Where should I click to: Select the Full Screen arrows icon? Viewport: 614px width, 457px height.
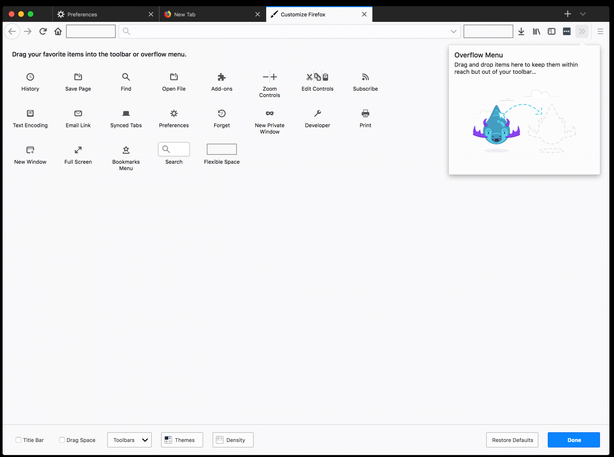(x=78, y=150)
